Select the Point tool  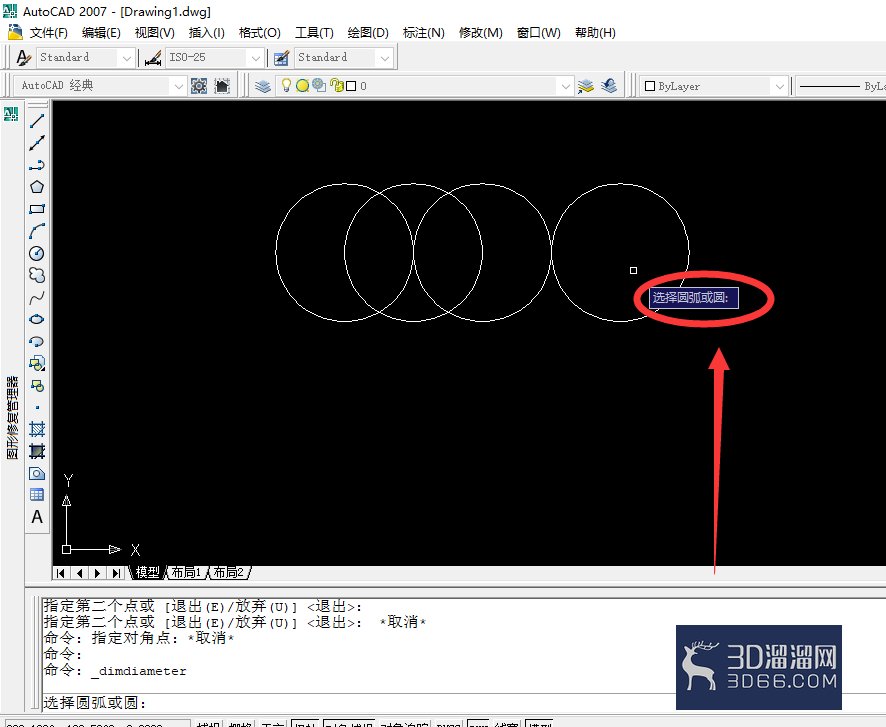pyautogui.click(x=37, y=407)
